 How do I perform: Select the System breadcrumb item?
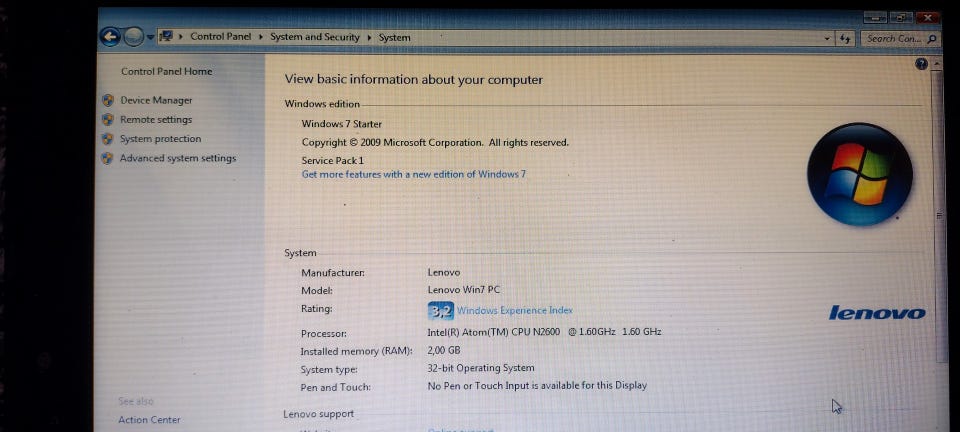(394, 38)
